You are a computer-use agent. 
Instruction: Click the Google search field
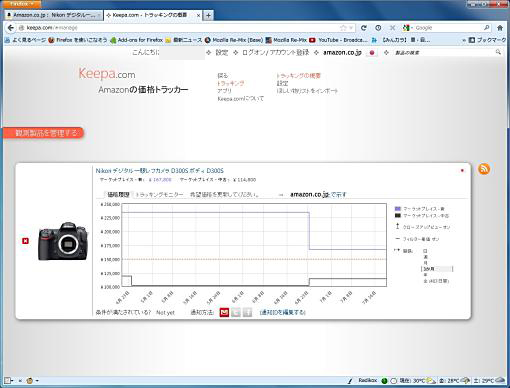448,28
